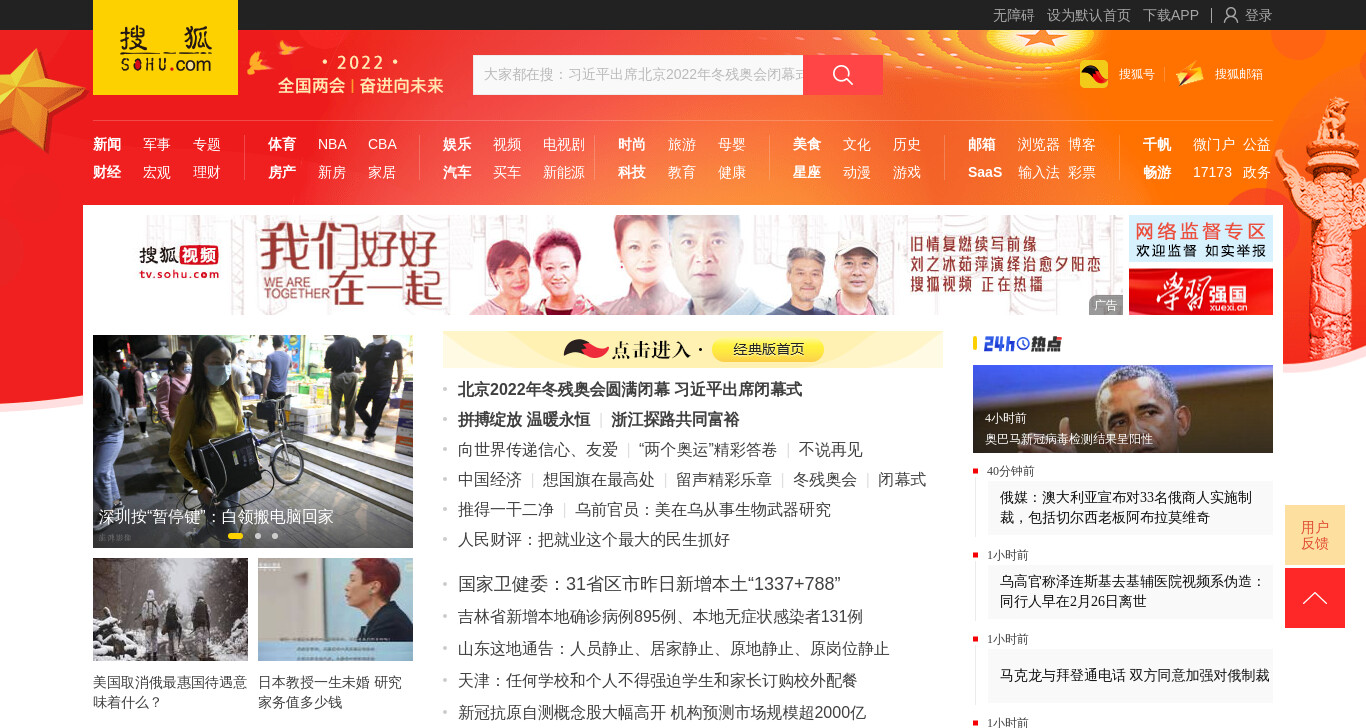Click 无障碍 in the top bar
The width and height of the screenshot is (1366, 728).
(x=1014, y=15)
